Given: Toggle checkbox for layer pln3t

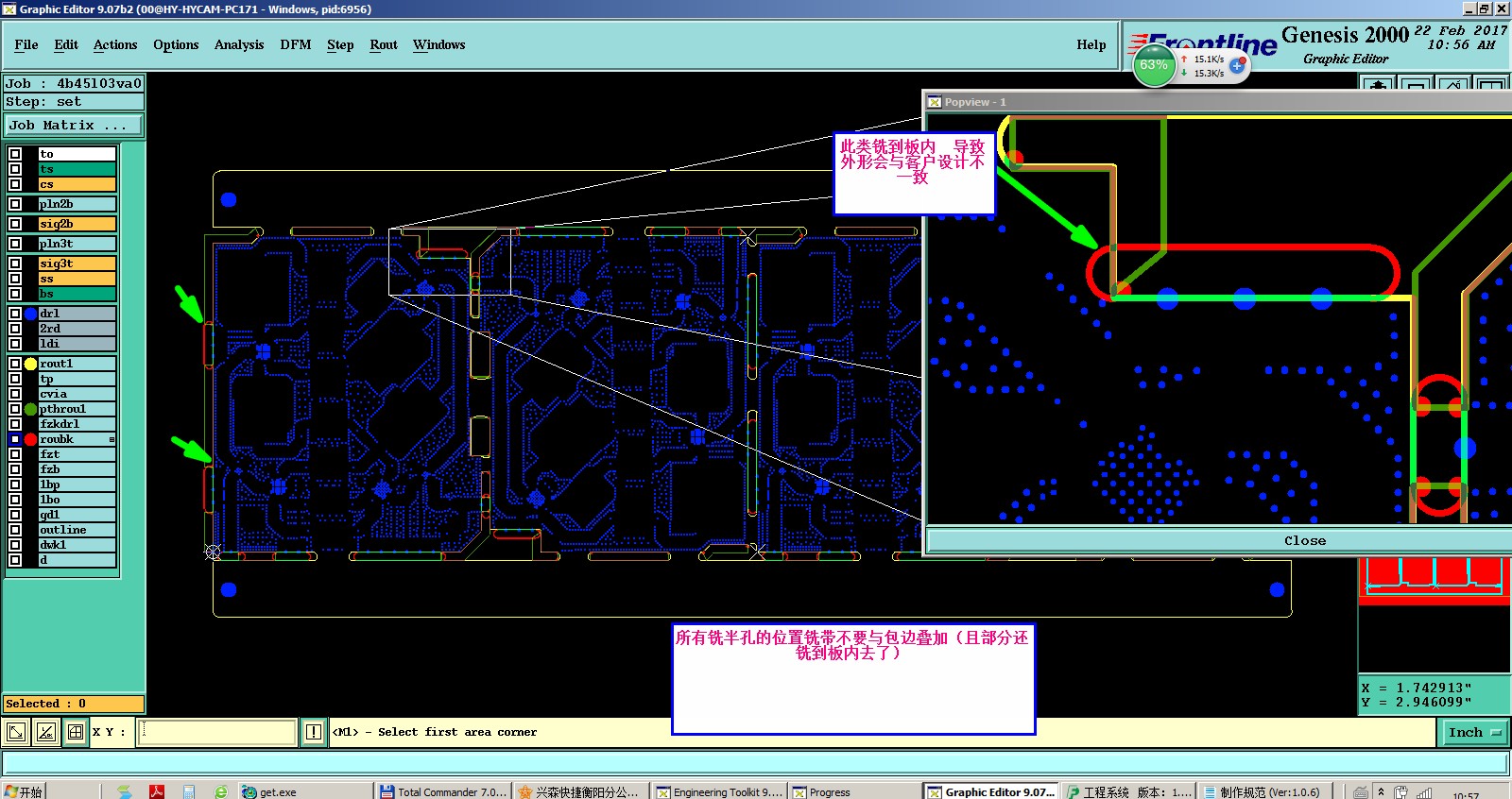Looking at the screenshot, I should (x=15, y=244).
